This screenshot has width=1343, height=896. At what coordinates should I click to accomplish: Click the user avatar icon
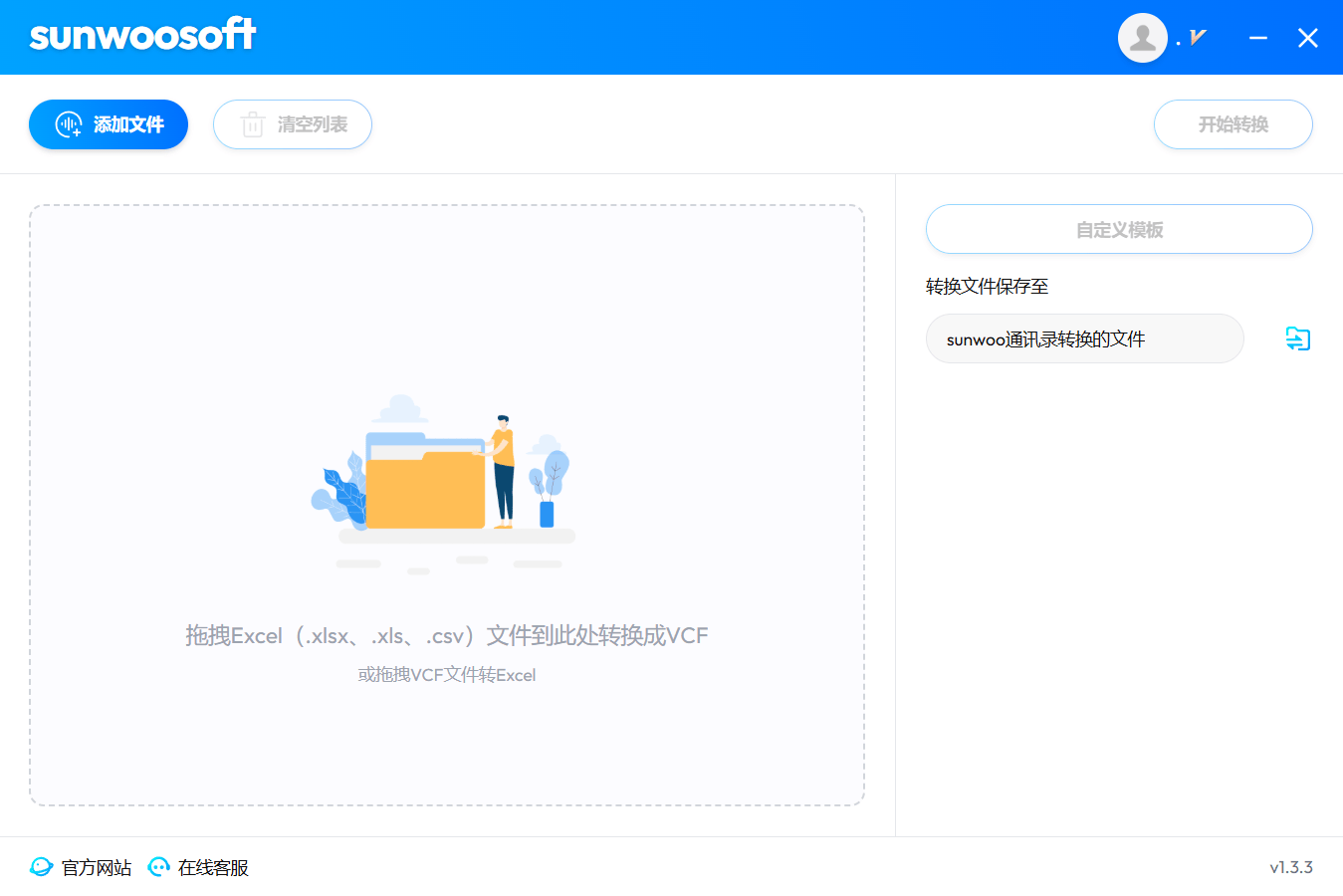click(x=1142, y=38)
